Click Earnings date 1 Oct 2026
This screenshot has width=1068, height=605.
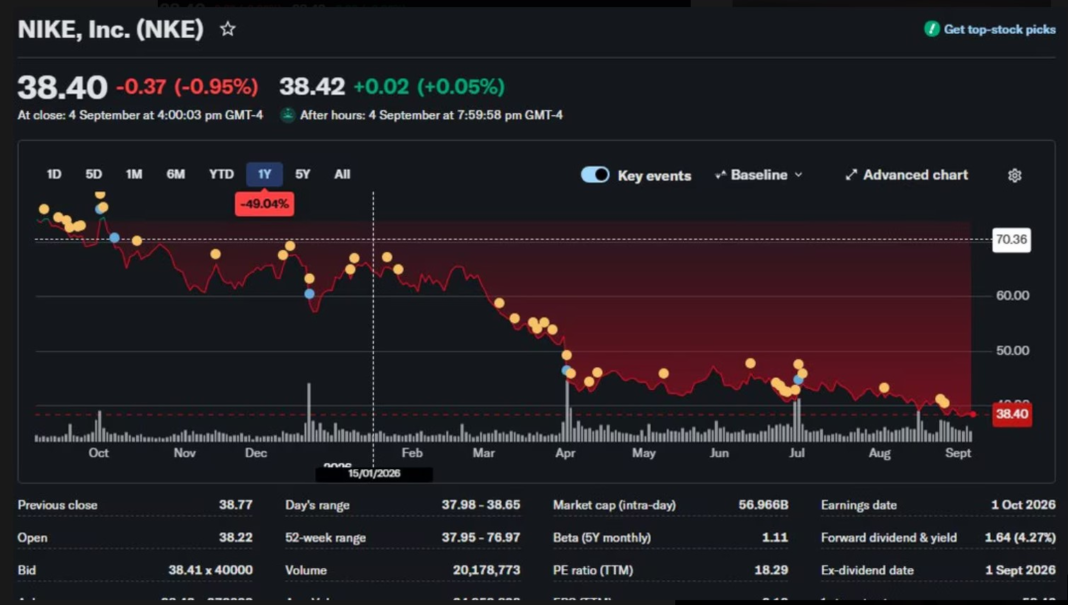pyautogui.click(x=1023, y=505)
